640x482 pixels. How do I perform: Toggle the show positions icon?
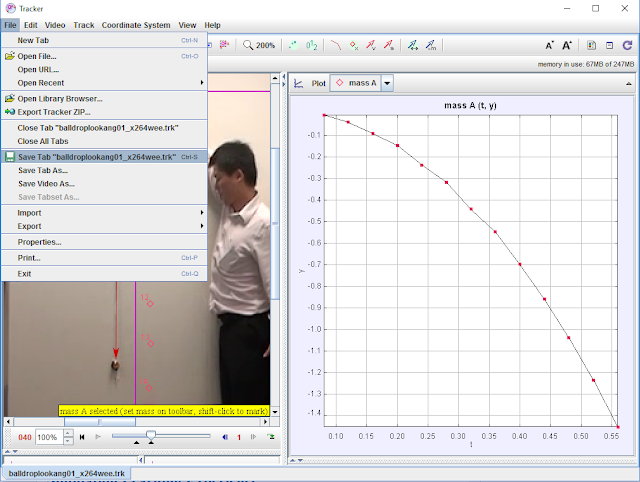pos(354,45)
